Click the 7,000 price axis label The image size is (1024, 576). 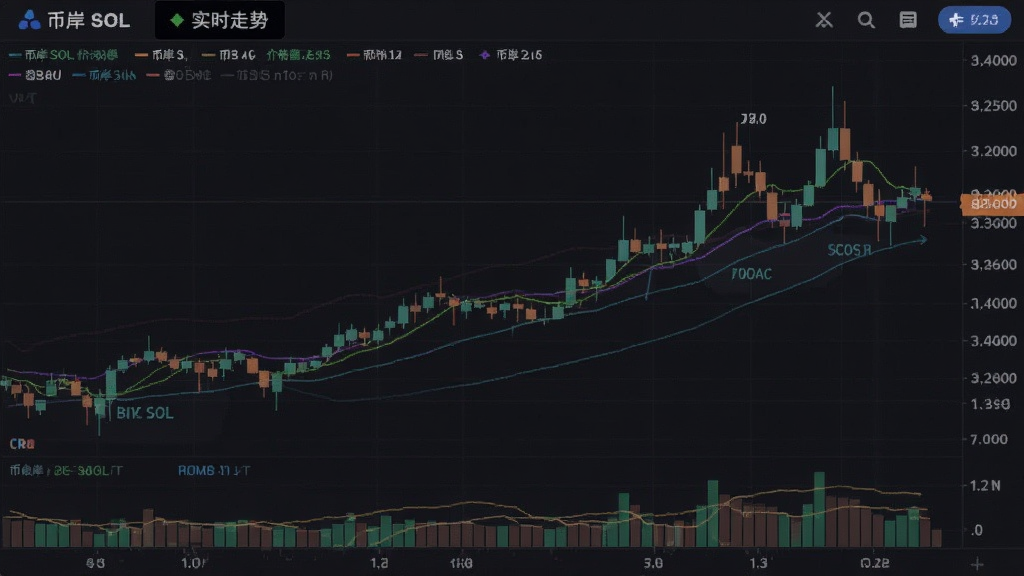point(989,439)
